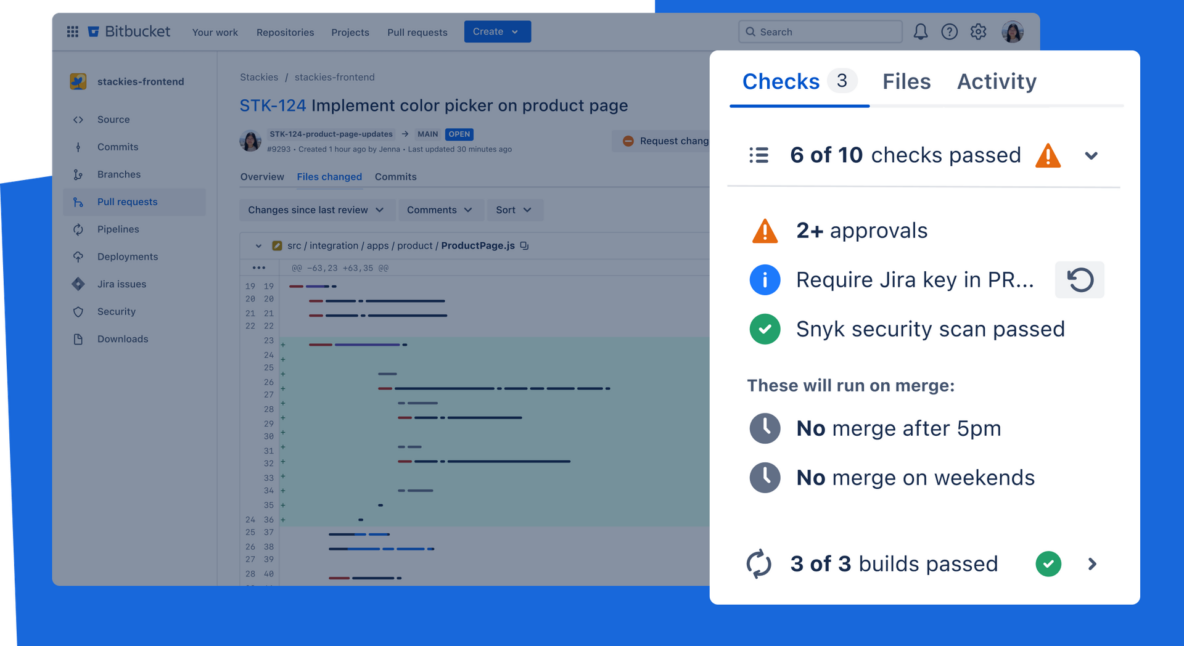This screenshot has height=646, width=1184.
Task: Open the notifications bell
Action: 920,32
